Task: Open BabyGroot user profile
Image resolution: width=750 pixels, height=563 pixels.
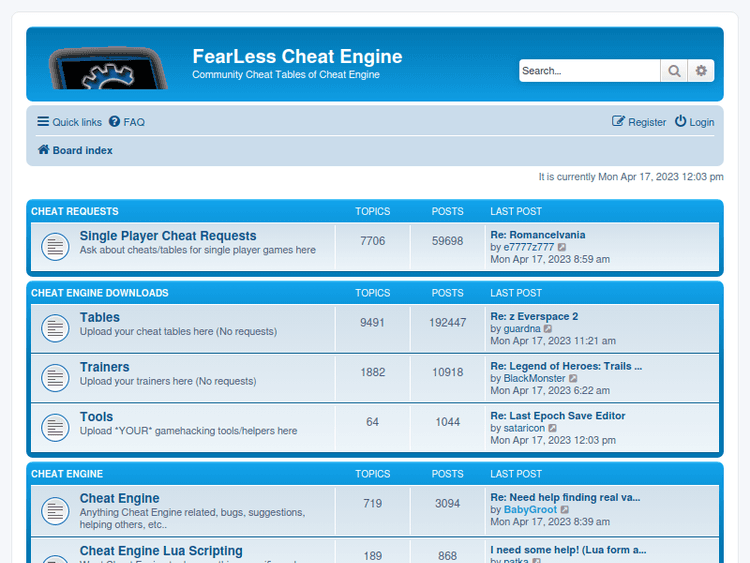Action: click(x=530, y=509)
